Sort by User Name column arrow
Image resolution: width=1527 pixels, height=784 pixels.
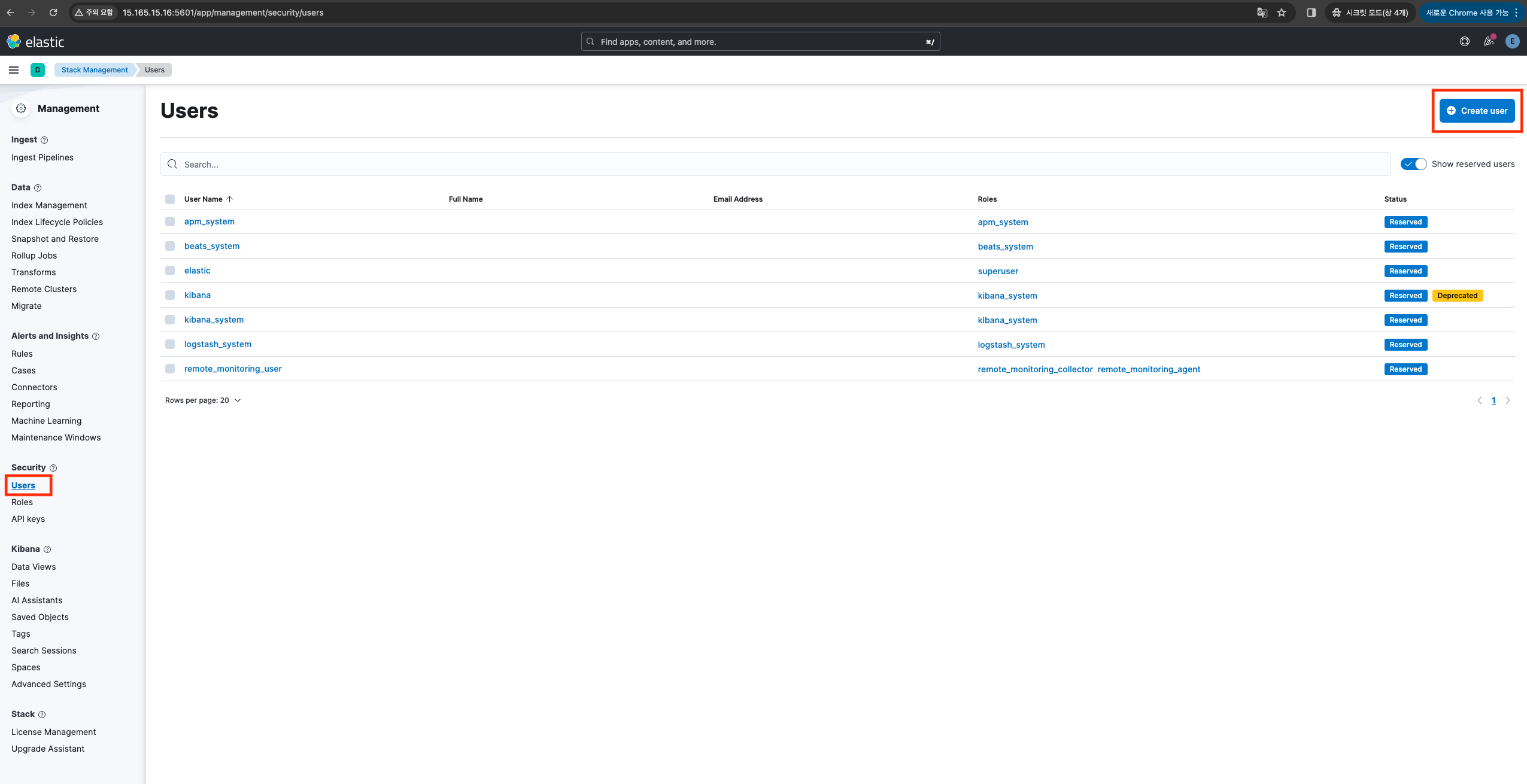coord(229,199)
